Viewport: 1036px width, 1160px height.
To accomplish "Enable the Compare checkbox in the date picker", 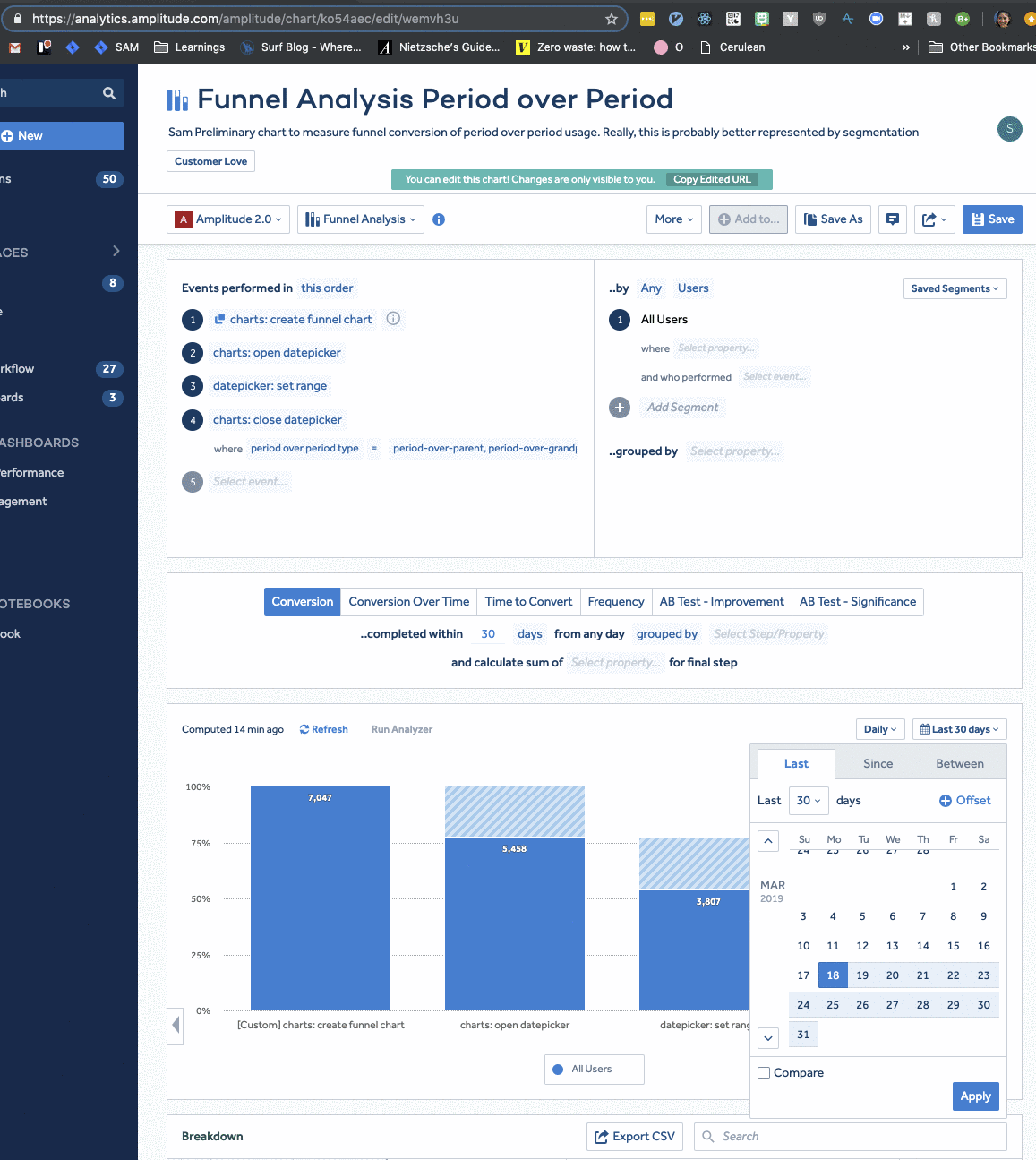I will click(x=763, y=1072).
